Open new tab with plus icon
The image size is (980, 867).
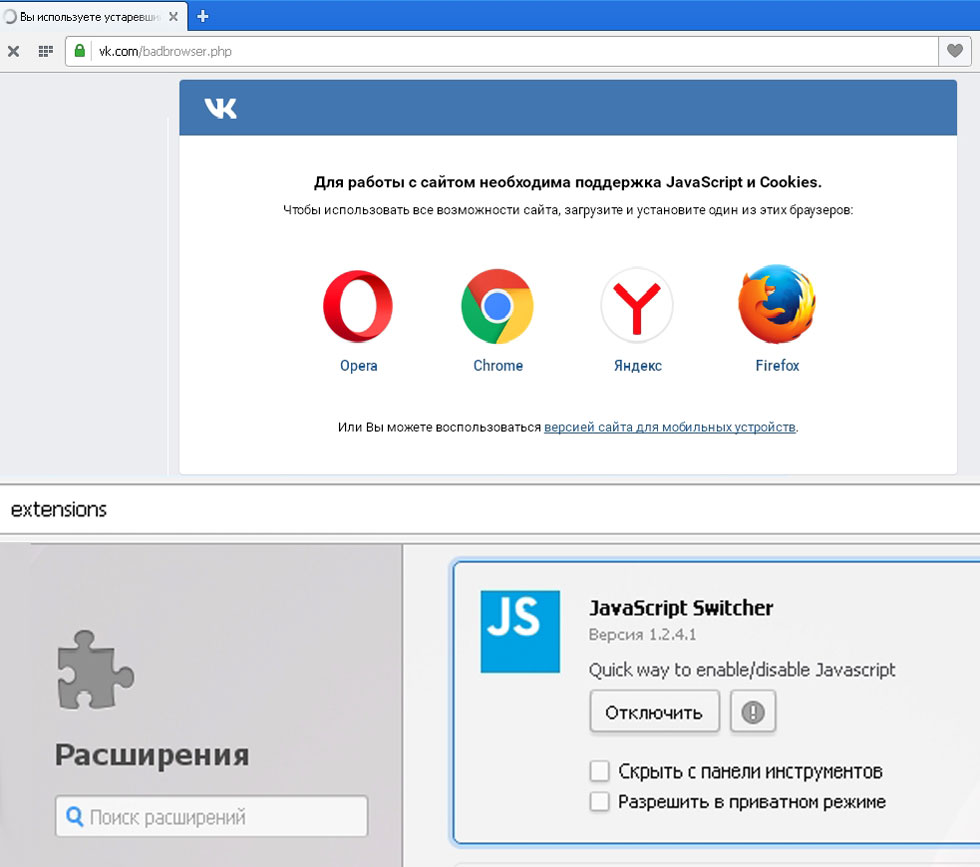click(x=202, y=16)
